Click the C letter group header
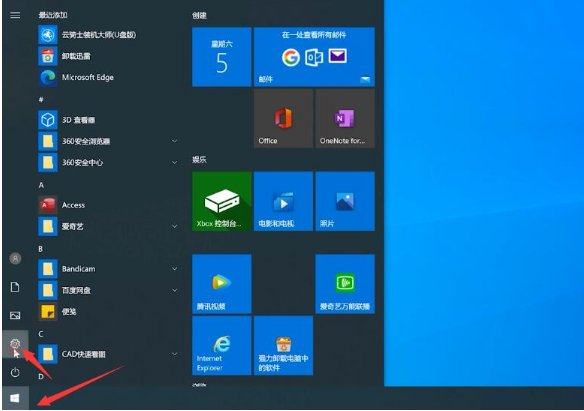The image size is (584, 411). [x=41, y=334]
